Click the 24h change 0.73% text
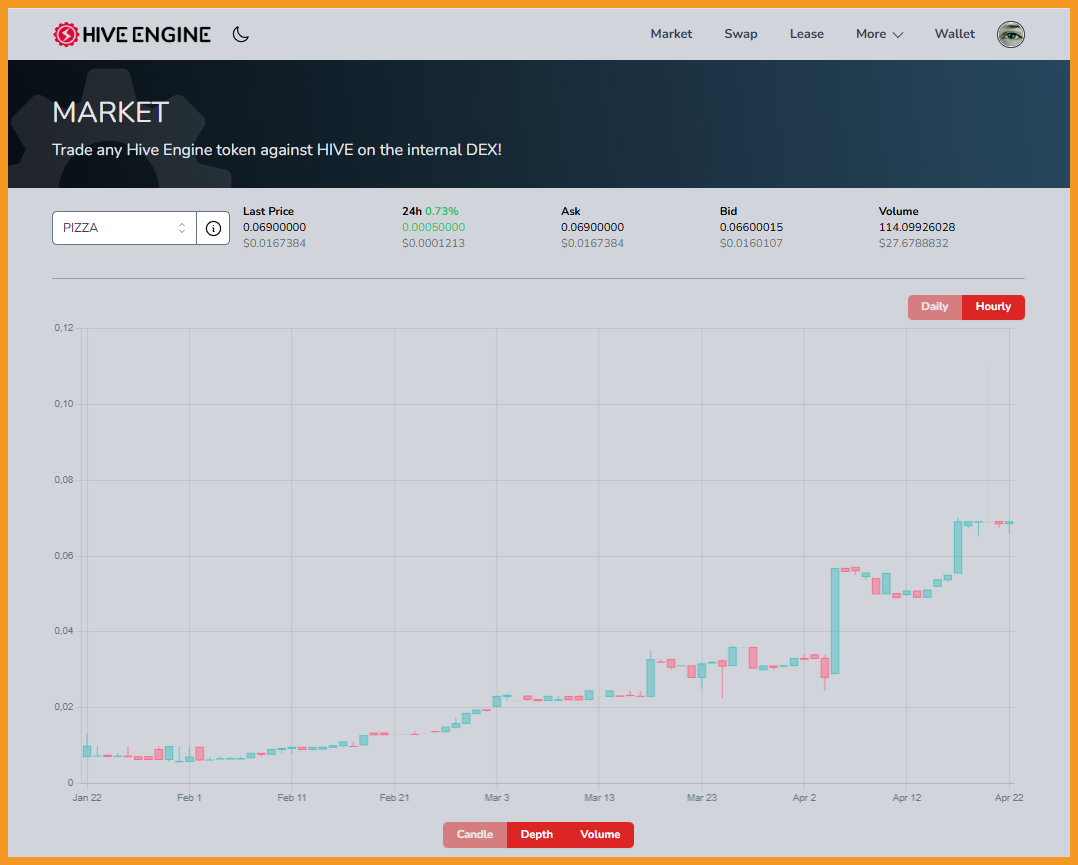This screenshot has width=1078, height=865. (441, 211)
